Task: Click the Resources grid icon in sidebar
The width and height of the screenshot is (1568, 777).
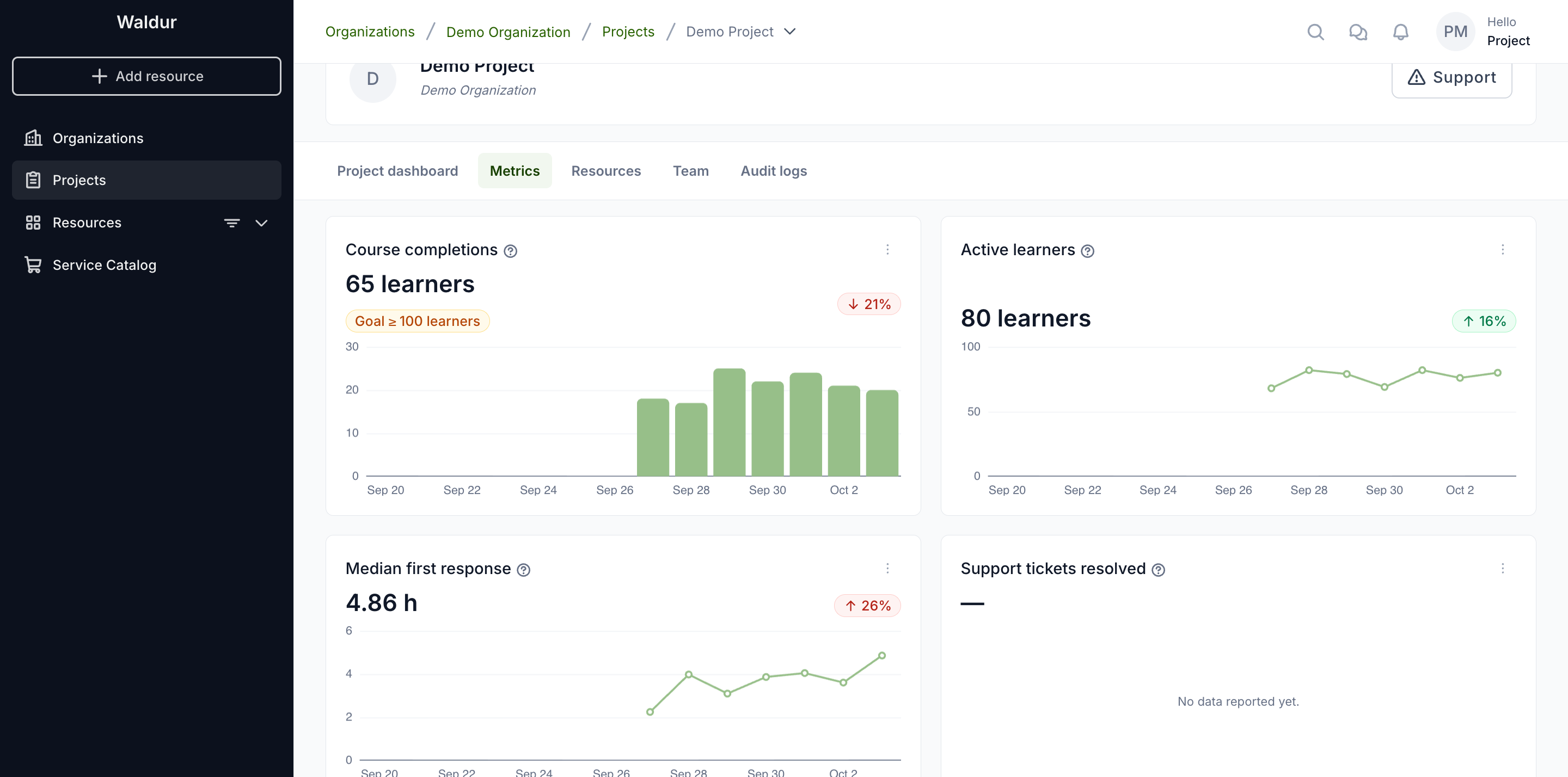Action: pos(33,223)
